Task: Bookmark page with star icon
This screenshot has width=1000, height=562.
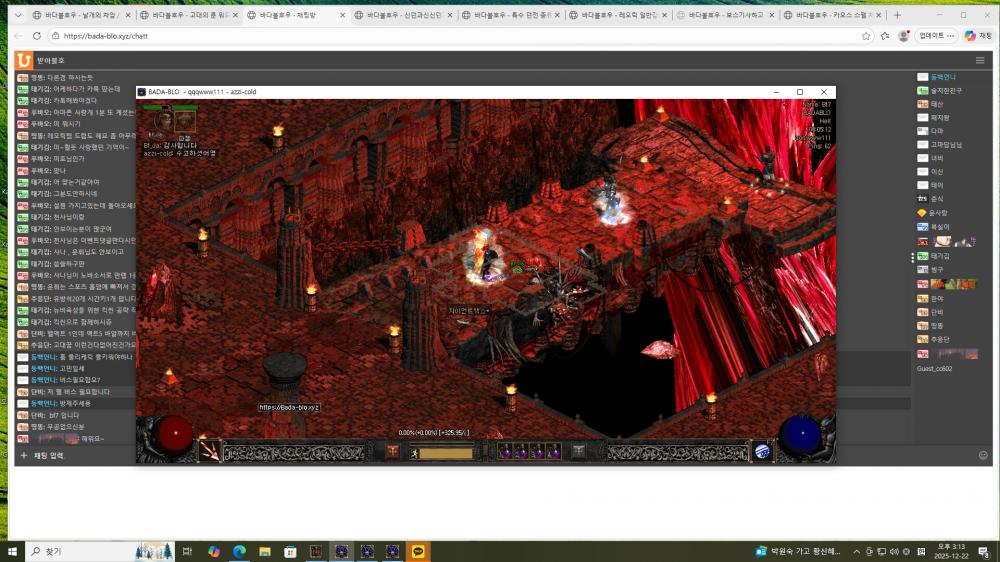Action: [x=884, y=35]
